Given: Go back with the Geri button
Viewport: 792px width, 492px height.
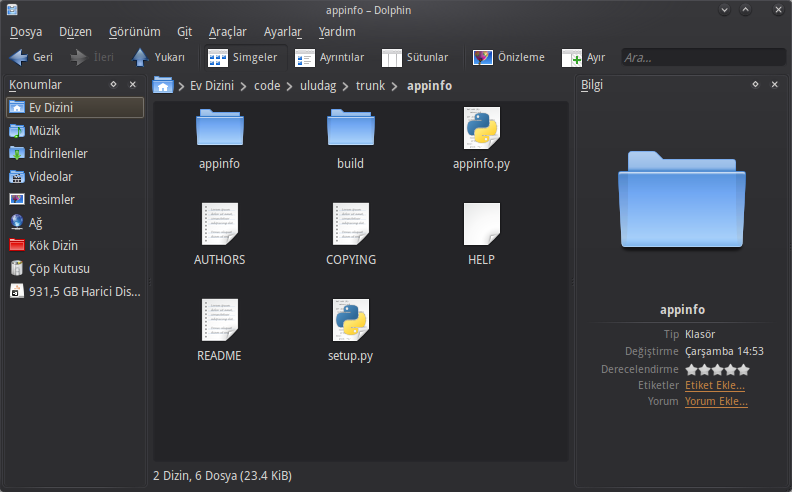Looking at the screenshot, I should [x=31, y=58].
